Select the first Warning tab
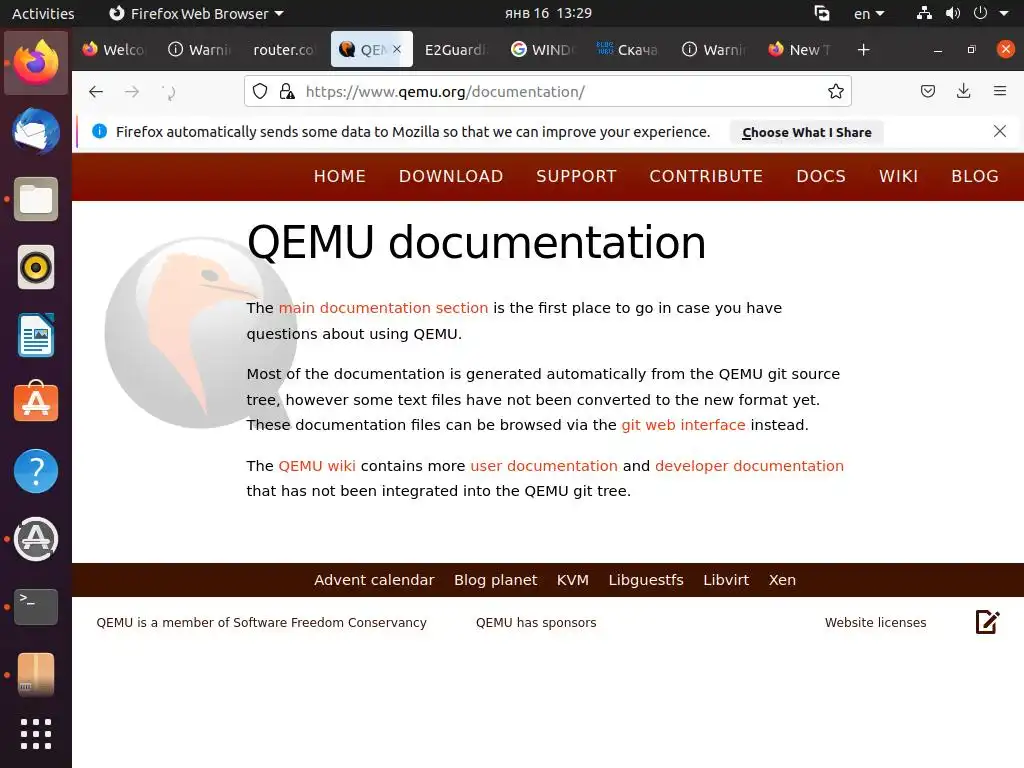The image size is (1024, 768). coord(199,50)
